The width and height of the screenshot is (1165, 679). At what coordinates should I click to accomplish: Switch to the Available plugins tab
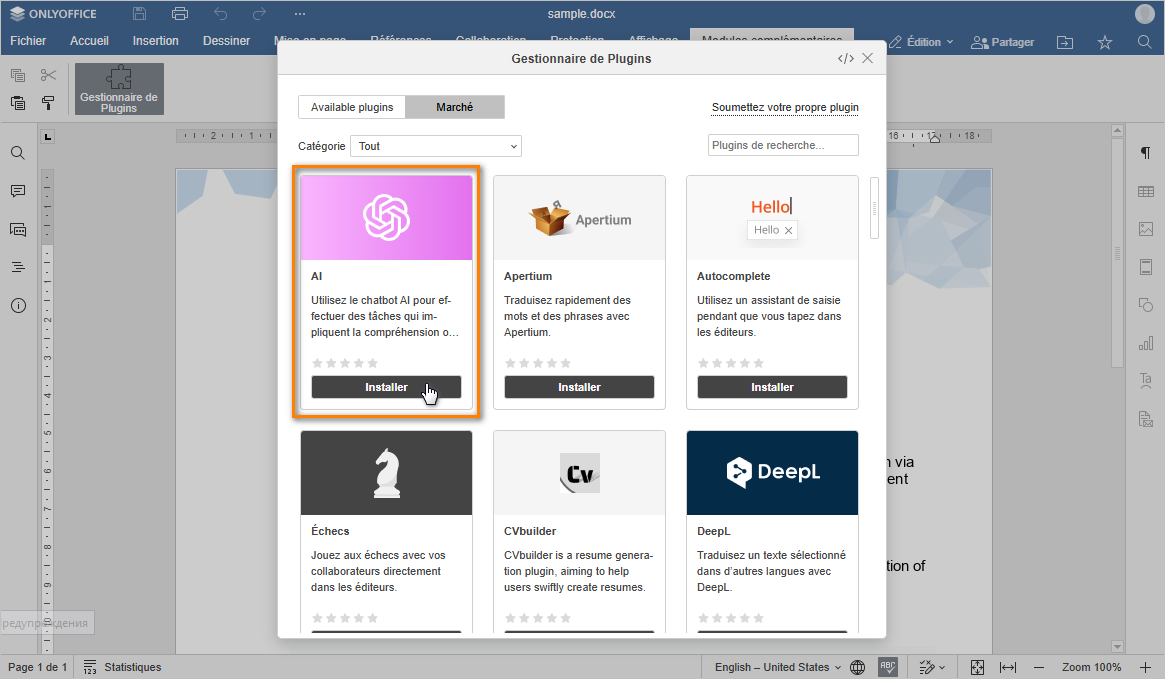tap(351, 106)
